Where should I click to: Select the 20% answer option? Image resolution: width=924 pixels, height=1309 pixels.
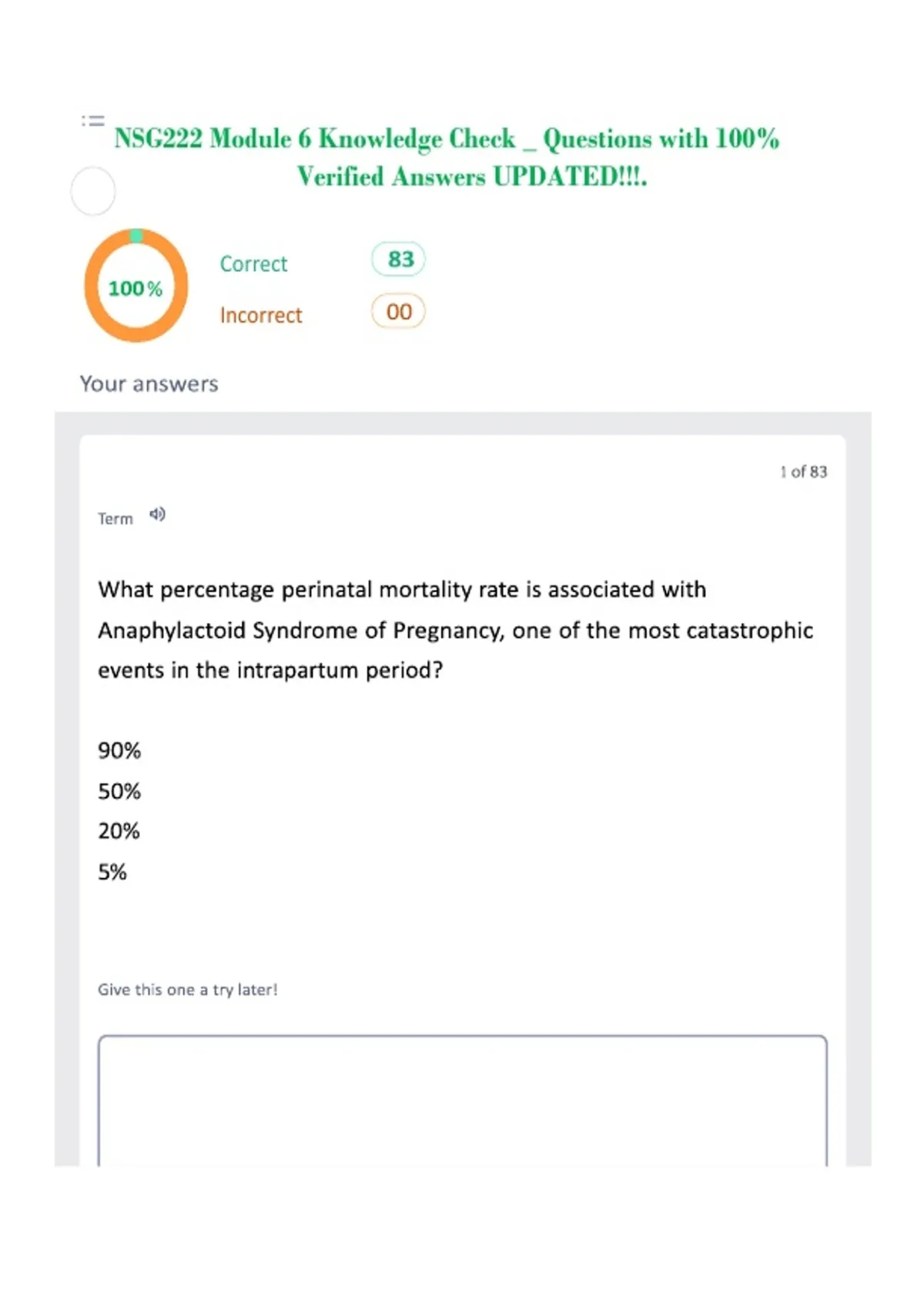[119, 832]
